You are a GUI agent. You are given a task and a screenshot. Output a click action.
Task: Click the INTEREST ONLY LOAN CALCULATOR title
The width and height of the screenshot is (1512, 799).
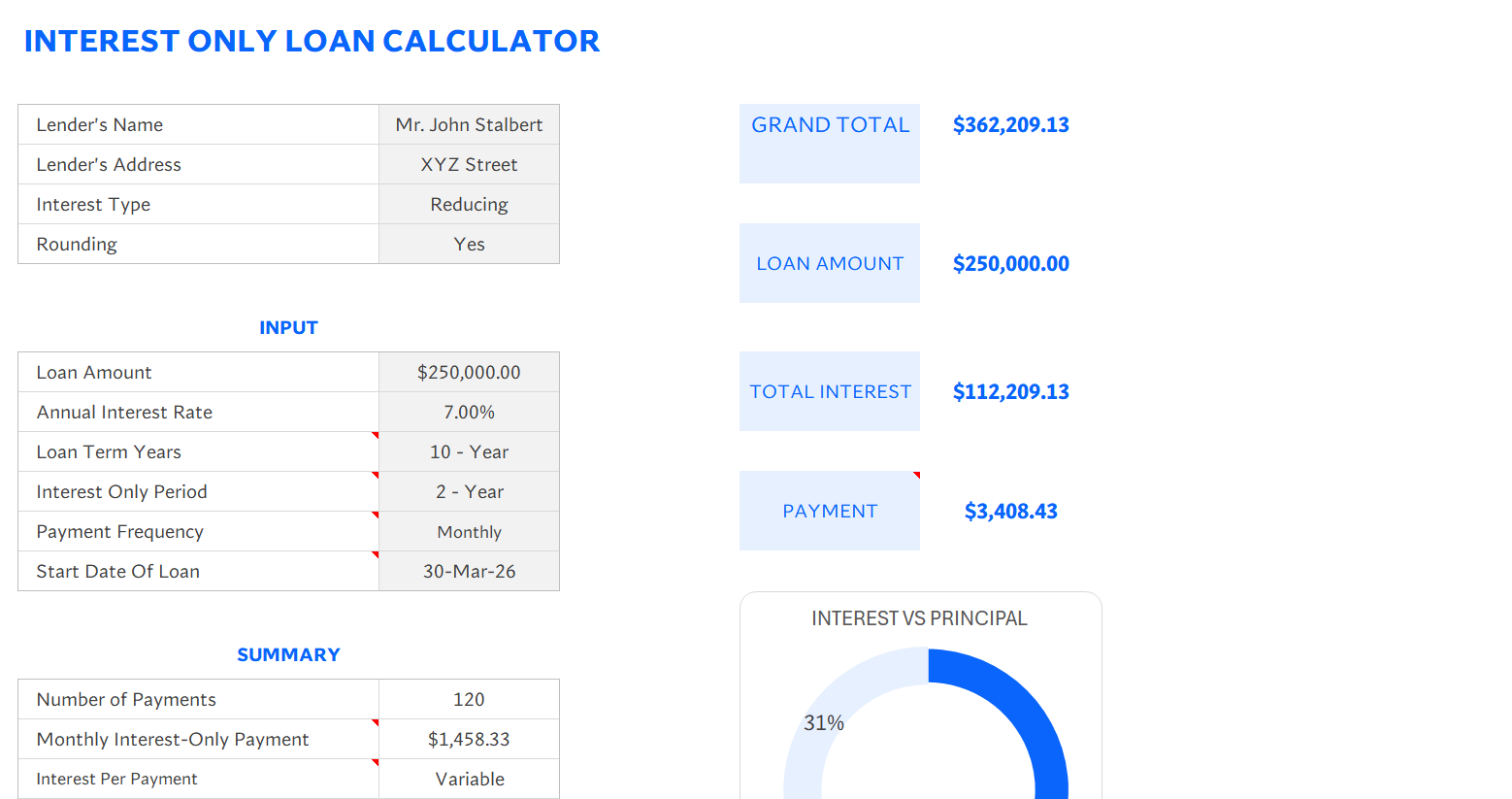pos(312,41)
